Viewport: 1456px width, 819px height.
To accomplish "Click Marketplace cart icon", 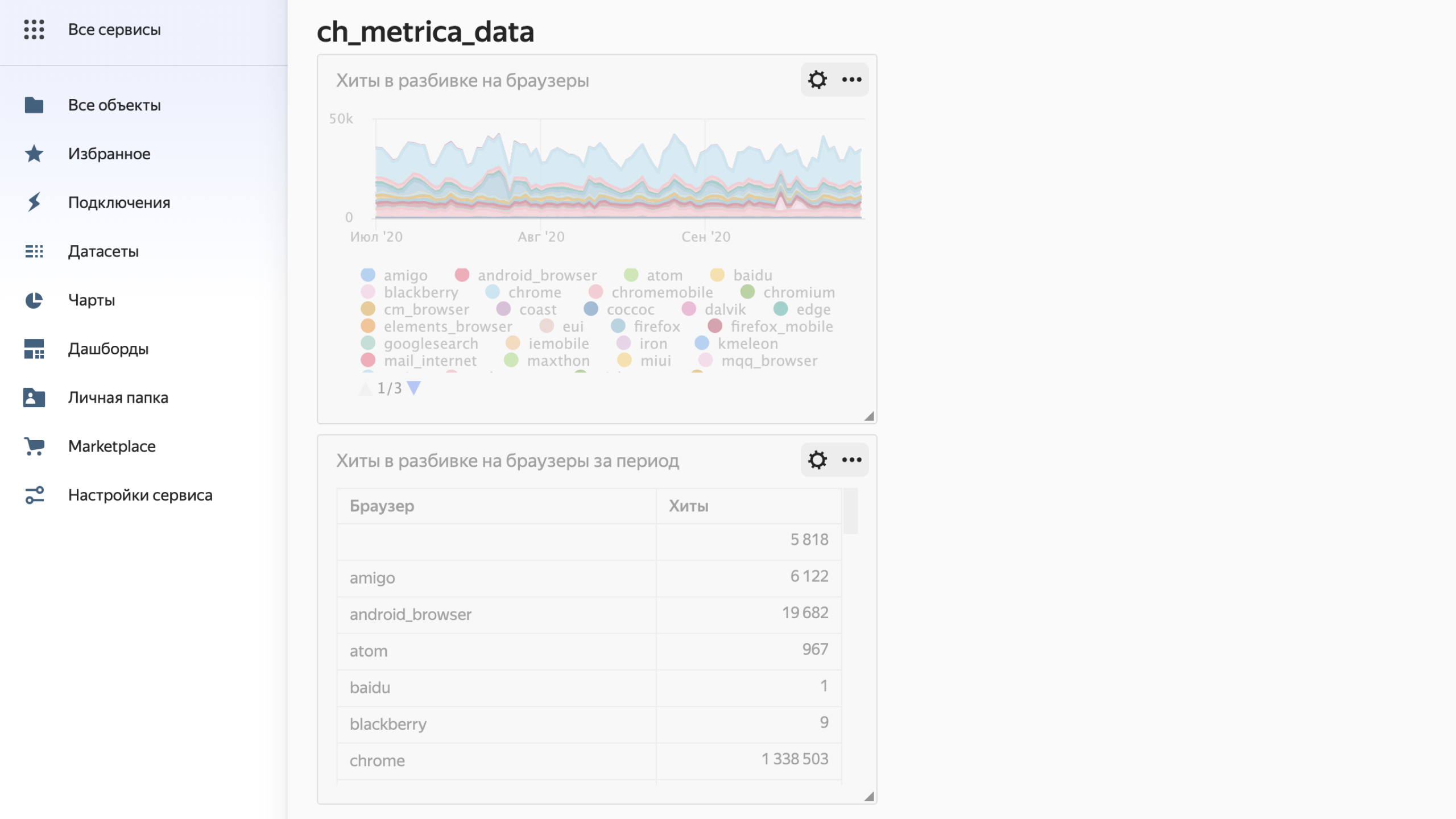I will [x=34, y=446].
